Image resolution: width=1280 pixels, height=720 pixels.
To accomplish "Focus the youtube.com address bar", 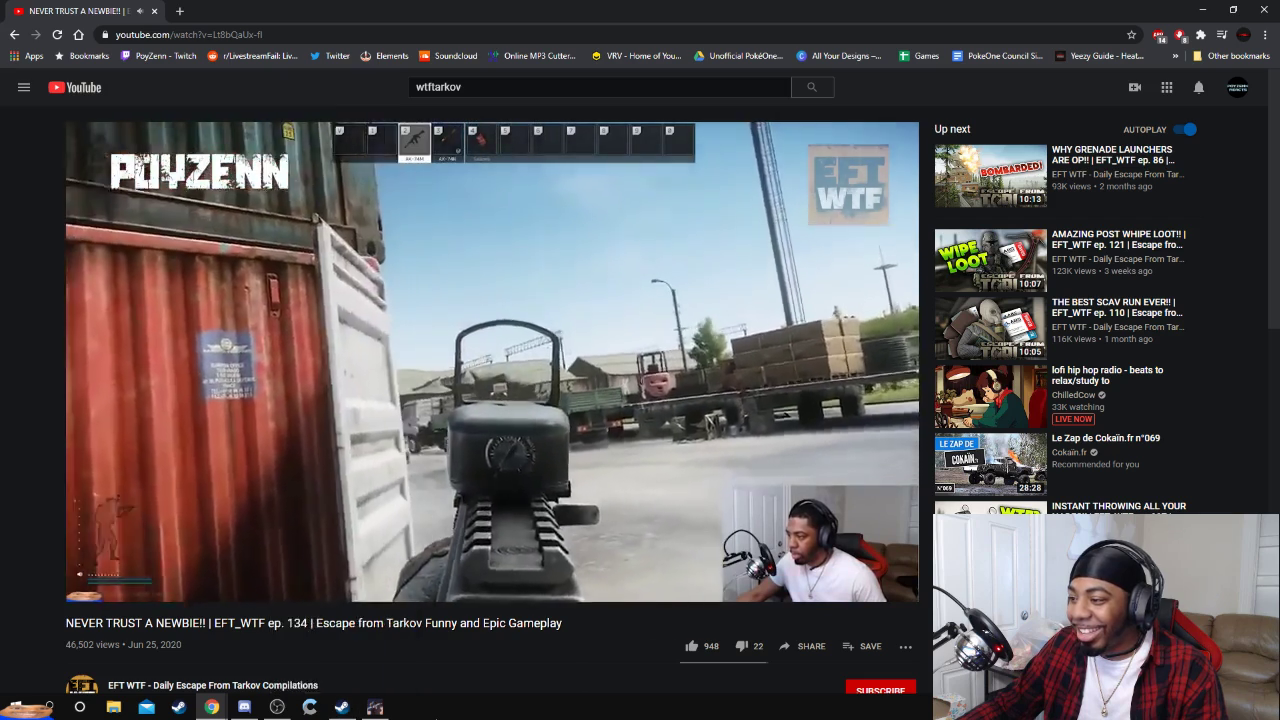I will 610,34.
